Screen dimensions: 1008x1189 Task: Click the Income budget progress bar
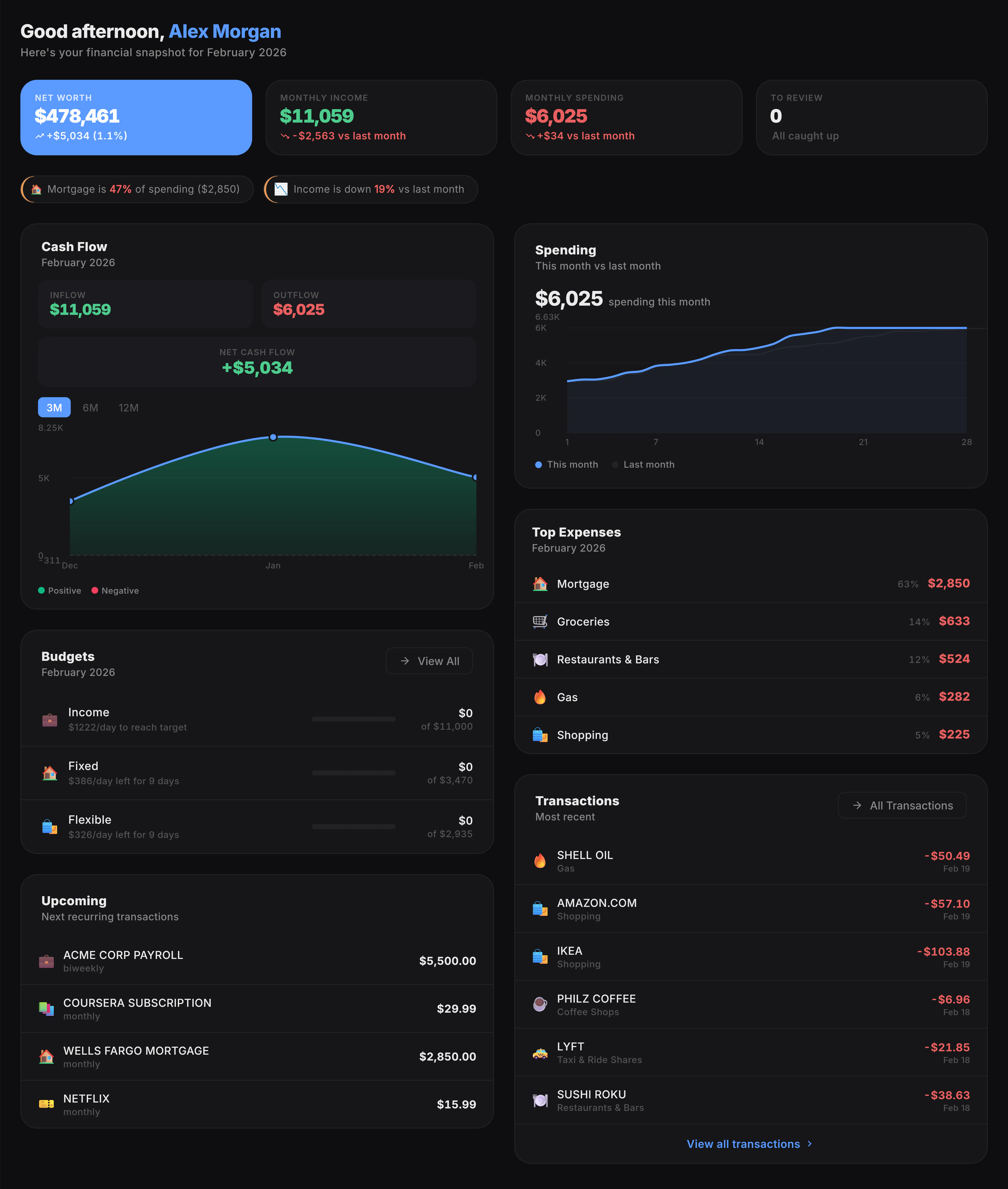[x=354, y=719]
